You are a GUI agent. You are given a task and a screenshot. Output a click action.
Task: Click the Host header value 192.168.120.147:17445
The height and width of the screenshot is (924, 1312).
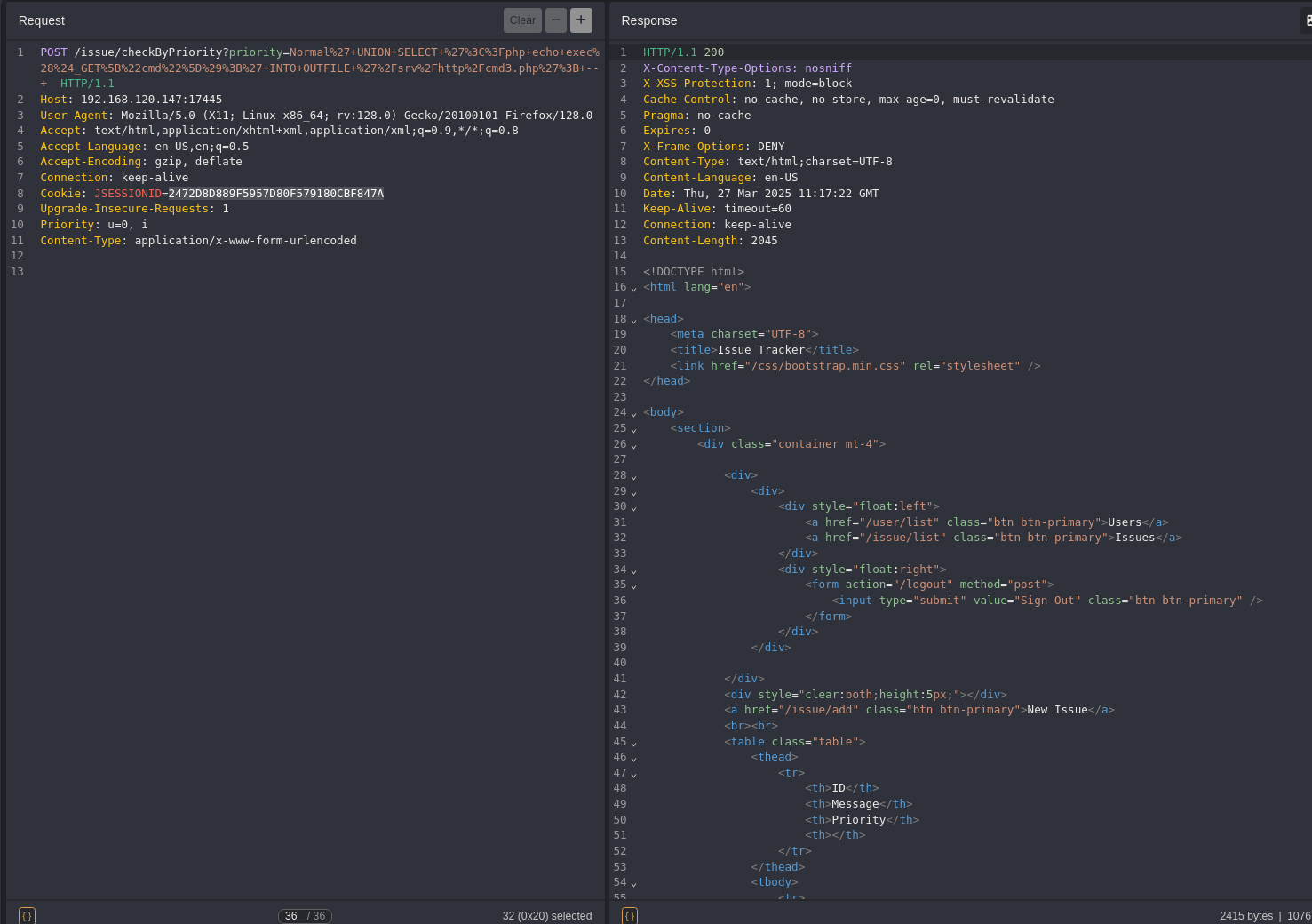(152, 100)
